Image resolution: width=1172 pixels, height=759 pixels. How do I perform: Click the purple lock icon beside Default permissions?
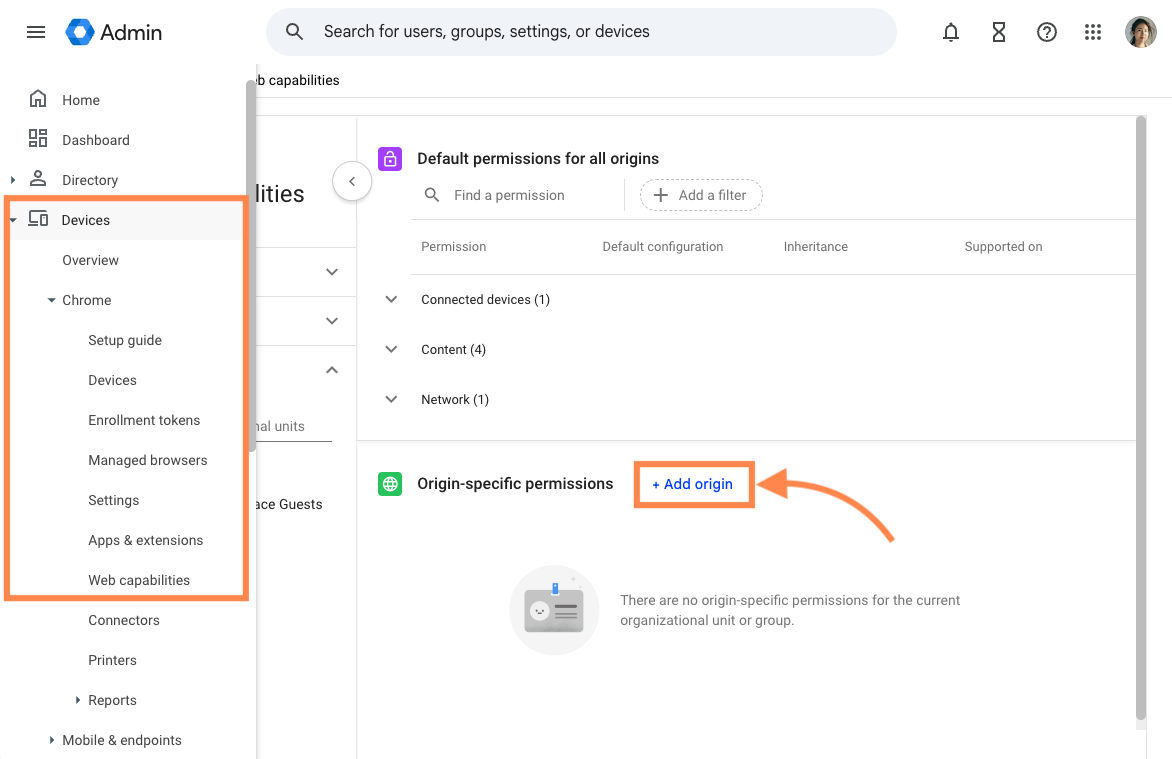(389, 158)
